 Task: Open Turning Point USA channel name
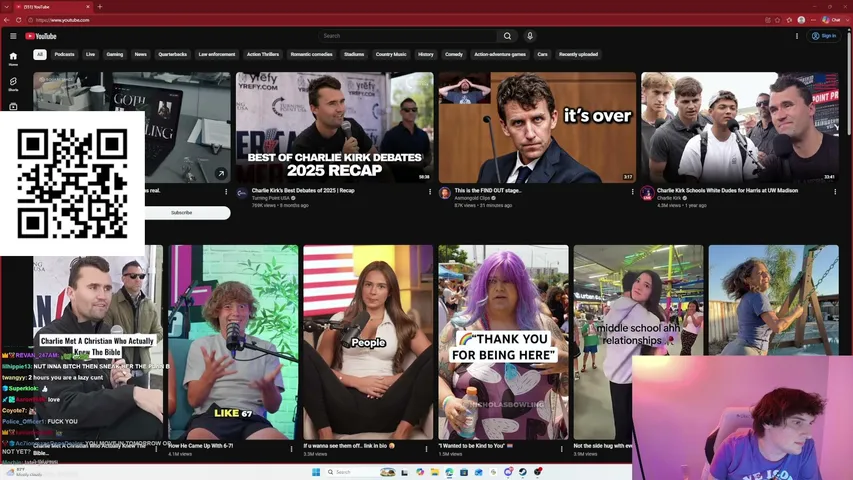(270, 198)
